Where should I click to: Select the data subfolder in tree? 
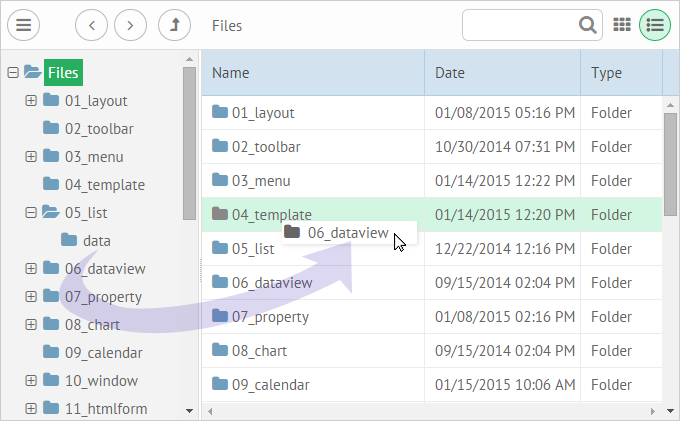[x=97, y=241]
